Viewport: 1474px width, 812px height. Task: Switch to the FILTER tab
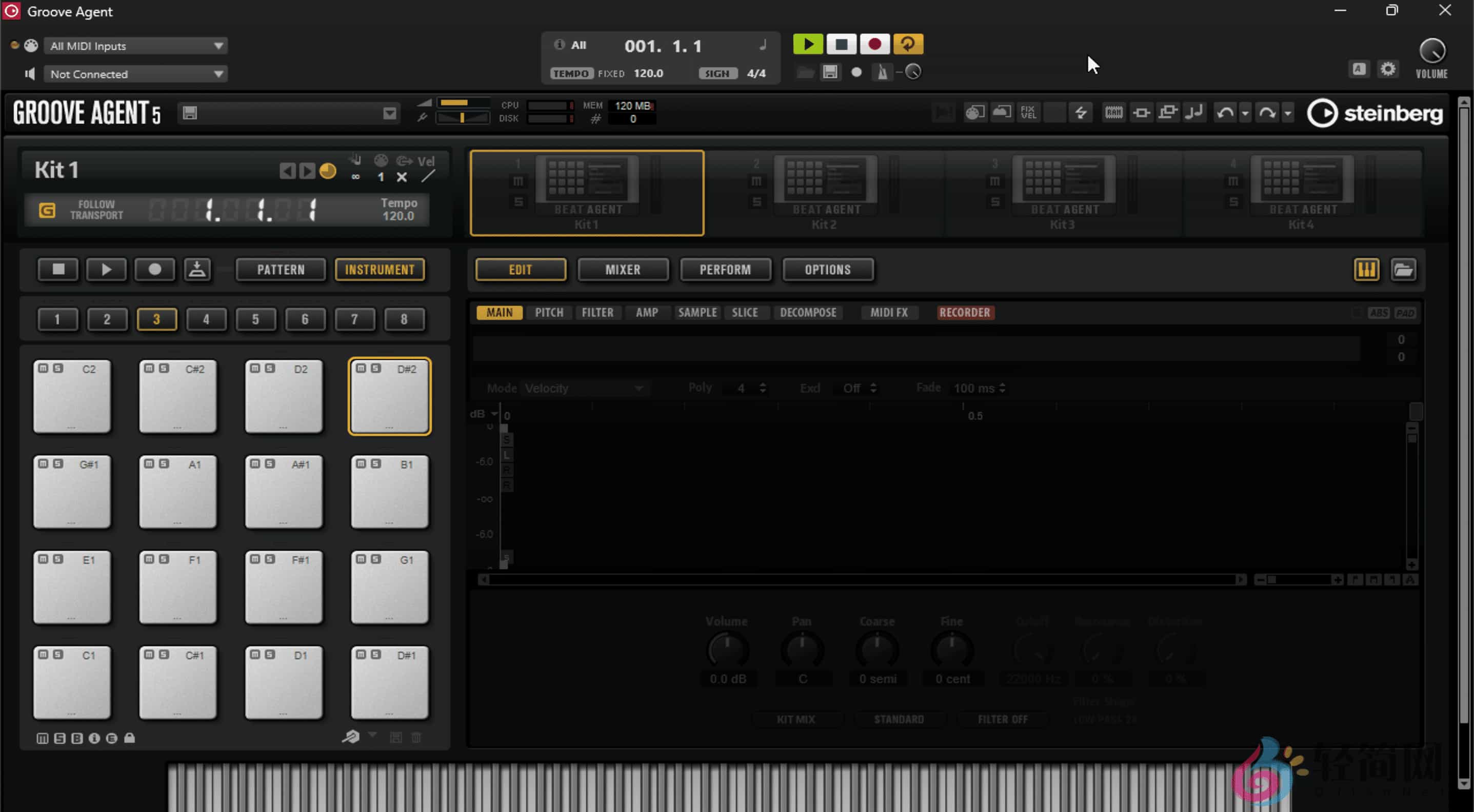pyautogui.click(x=597, y=312)
